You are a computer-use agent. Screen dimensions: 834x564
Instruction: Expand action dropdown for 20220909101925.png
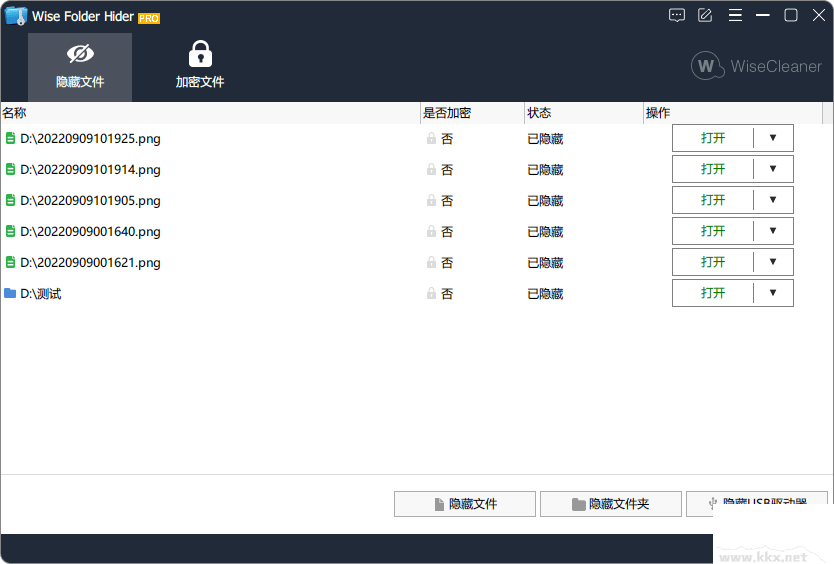[x=773, y=138]
